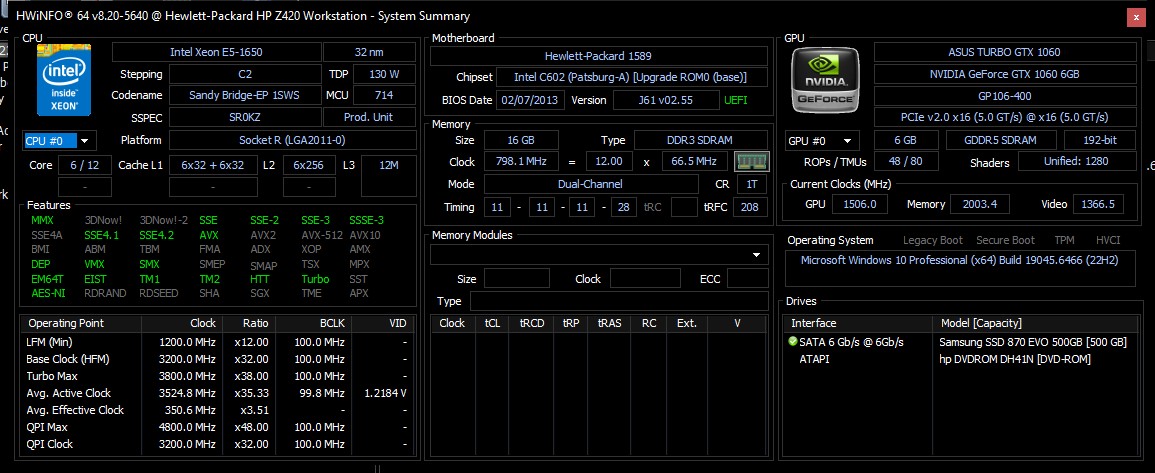
Task: Click the Windows 10 Professional OS field
Action: tap(960, 268)
